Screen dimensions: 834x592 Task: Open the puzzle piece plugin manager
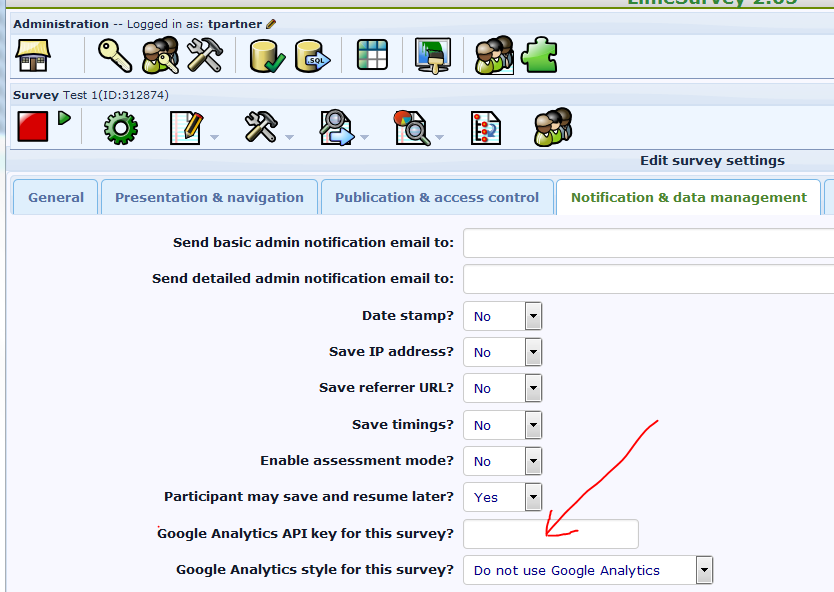[538, 56]
